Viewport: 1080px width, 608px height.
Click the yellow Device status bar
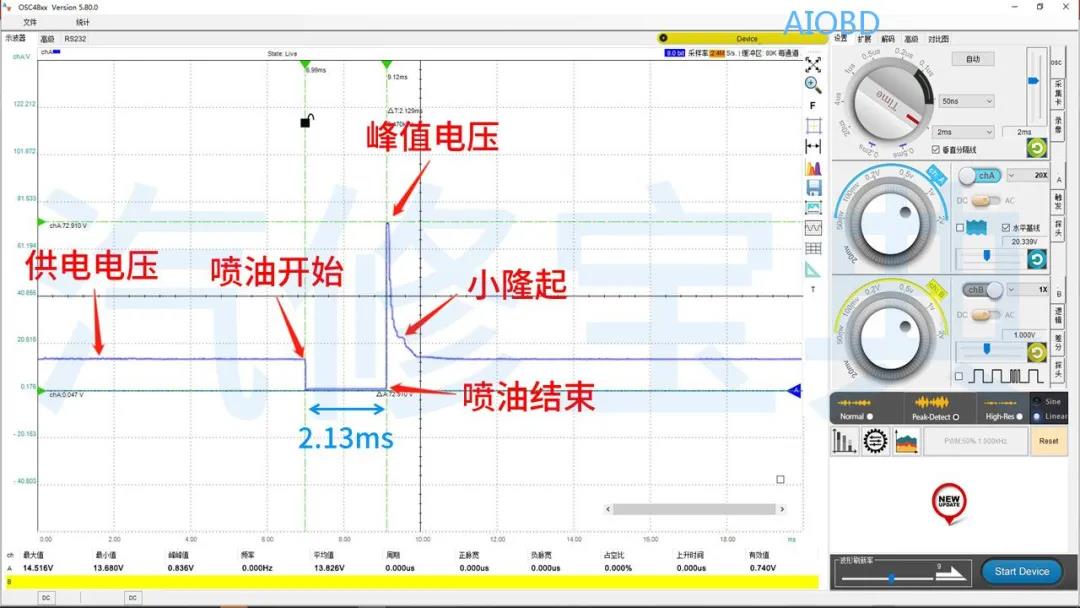click(742, 39)
